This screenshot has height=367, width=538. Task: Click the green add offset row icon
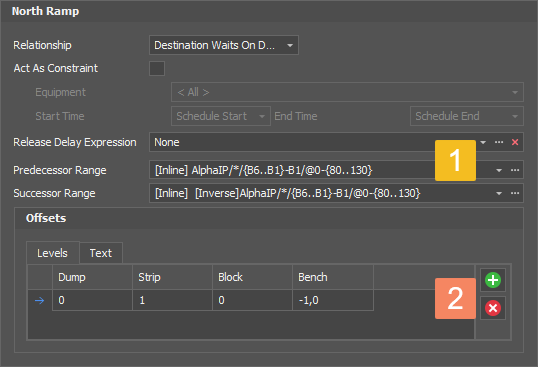(x=493, y=280)
